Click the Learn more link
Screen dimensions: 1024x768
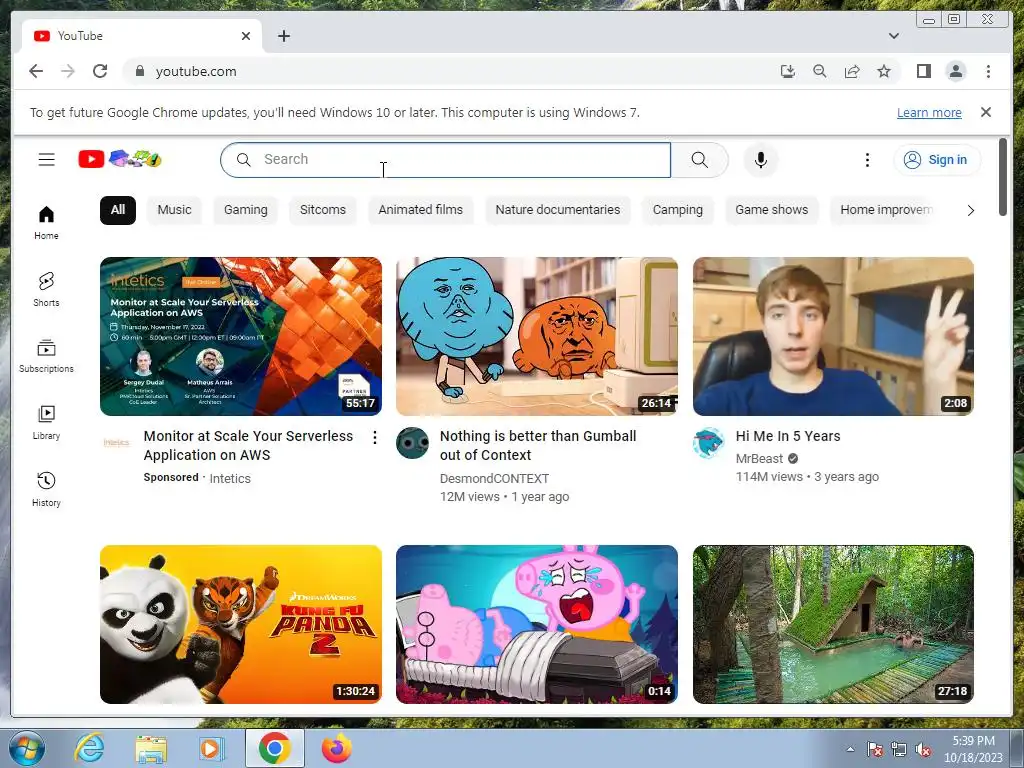929,112
